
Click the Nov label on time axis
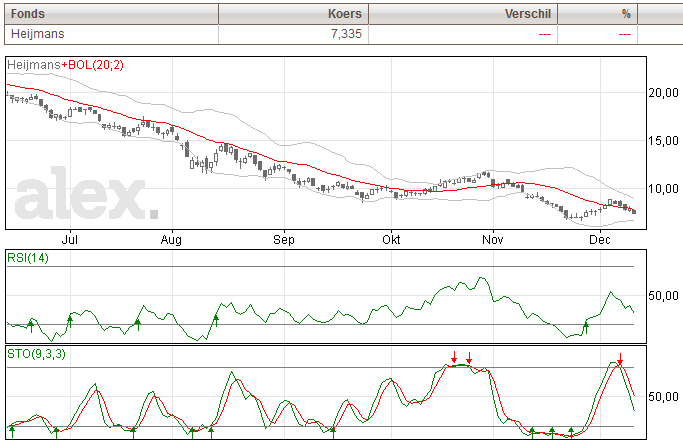[493, 240]
